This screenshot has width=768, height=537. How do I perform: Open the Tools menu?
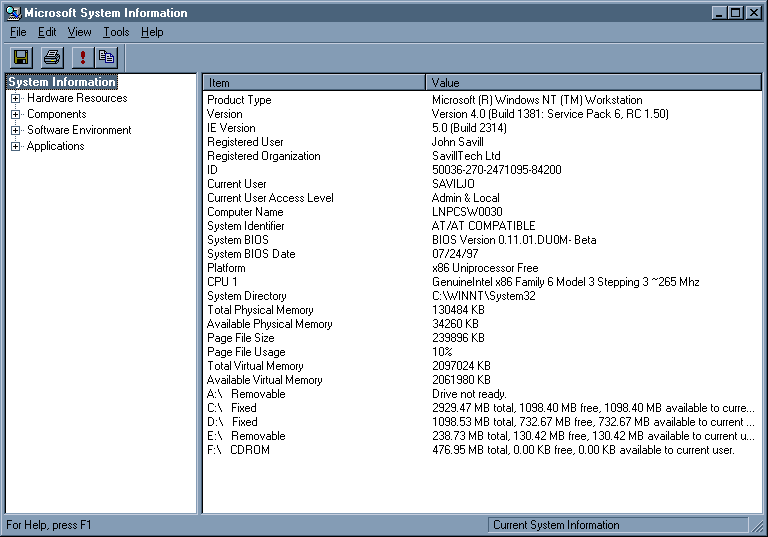(x=116, y=32)
